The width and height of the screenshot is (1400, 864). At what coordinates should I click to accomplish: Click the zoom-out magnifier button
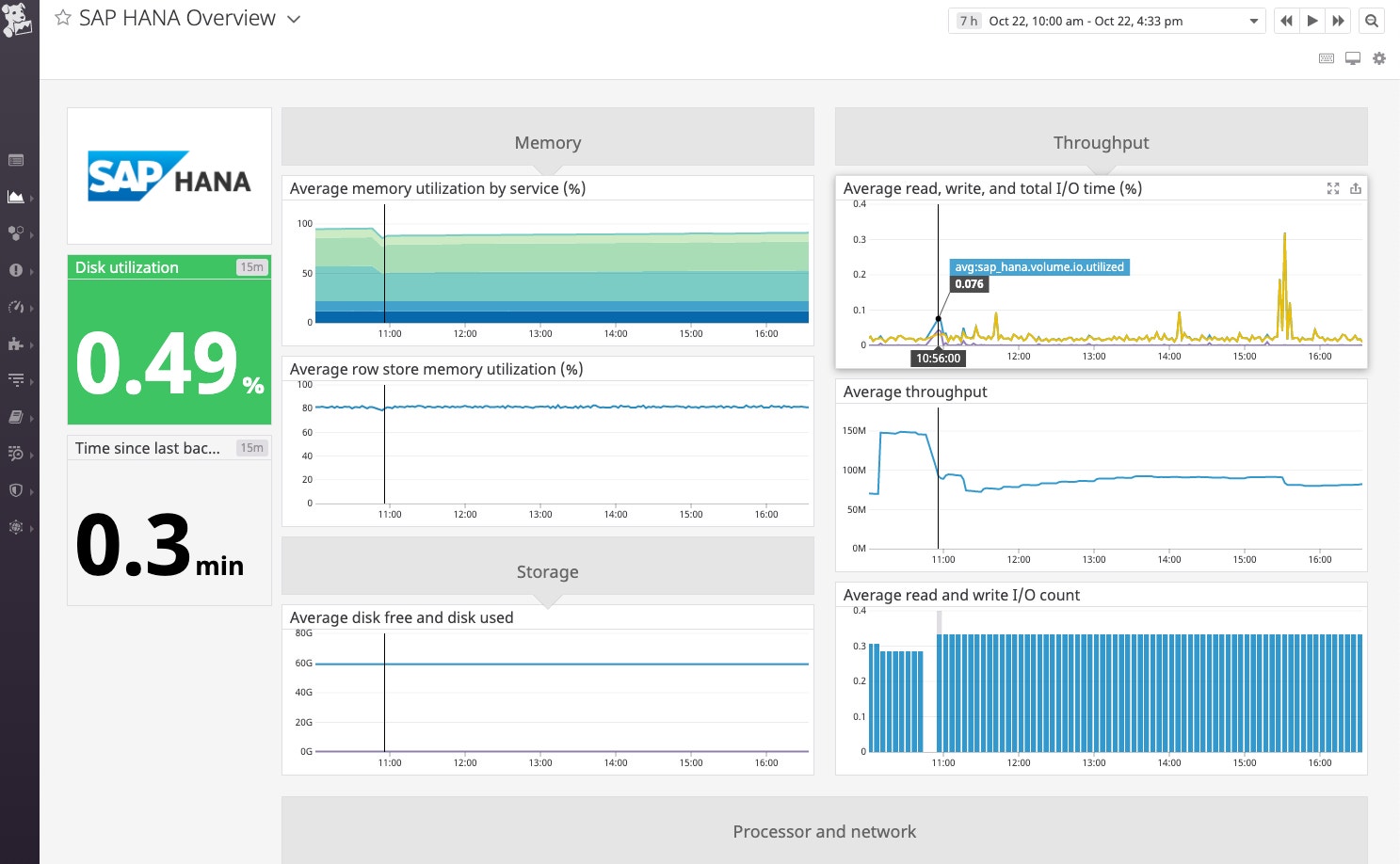coord(1372,20)
